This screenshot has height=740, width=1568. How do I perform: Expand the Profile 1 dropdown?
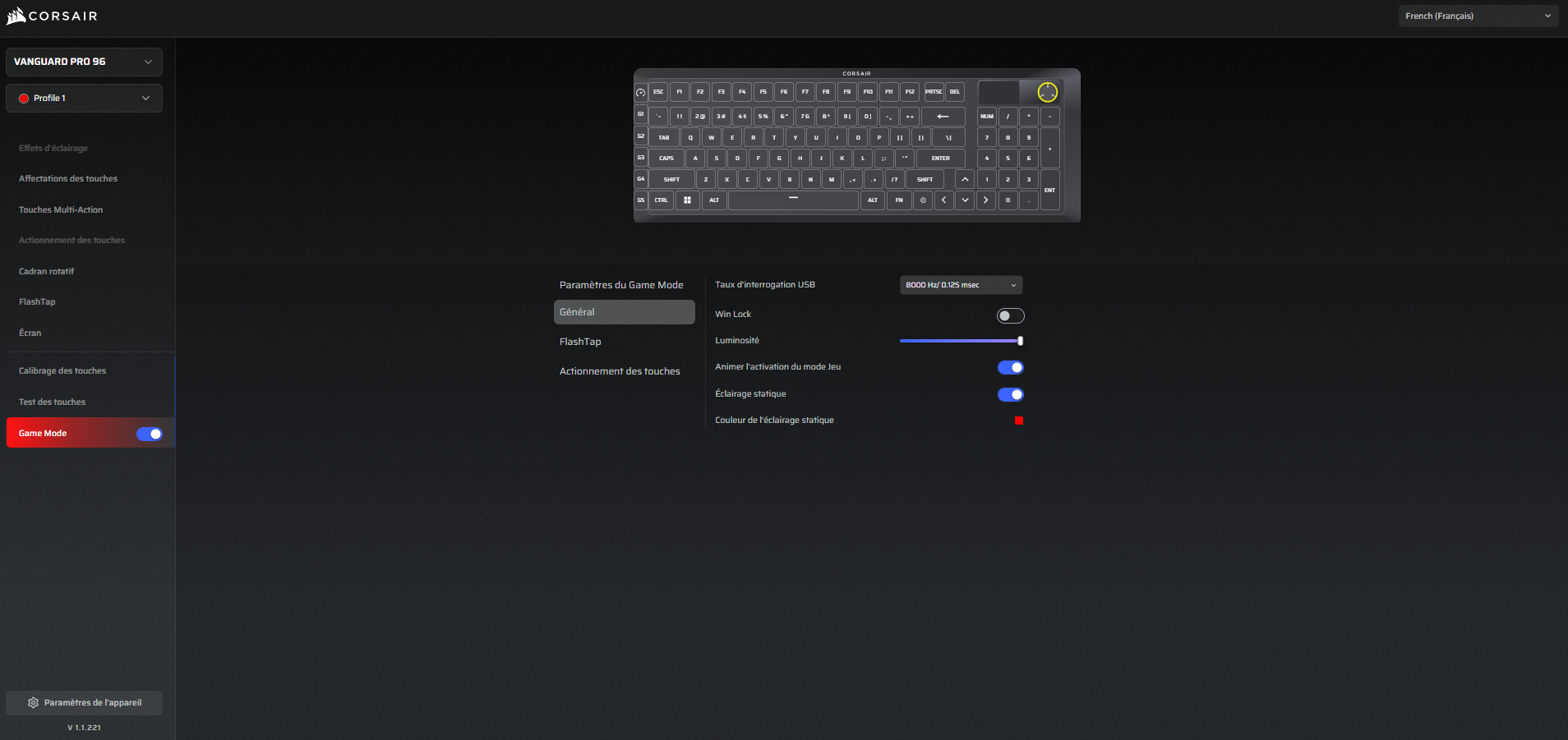click(x=84, y=99)
